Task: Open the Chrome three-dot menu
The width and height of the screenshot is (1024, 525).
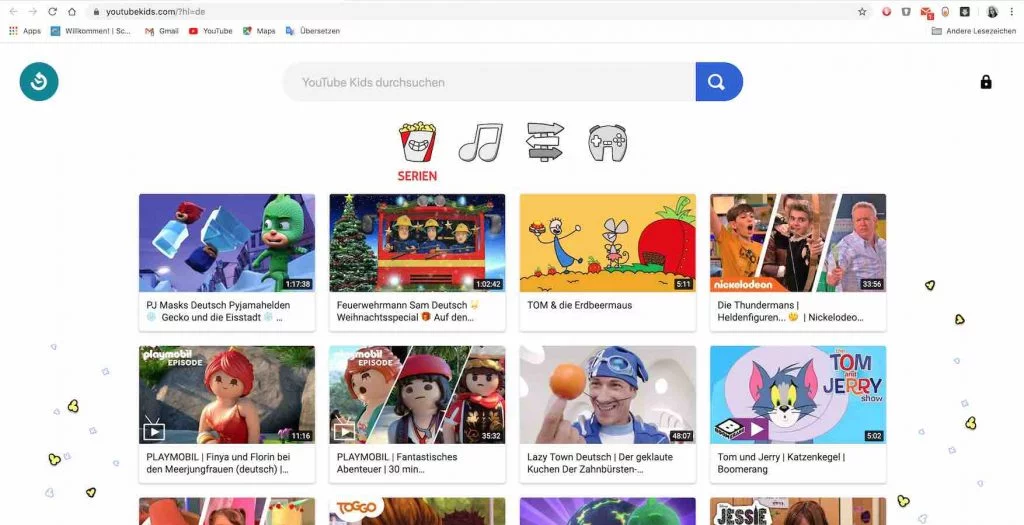Action: pos(1012,12)
